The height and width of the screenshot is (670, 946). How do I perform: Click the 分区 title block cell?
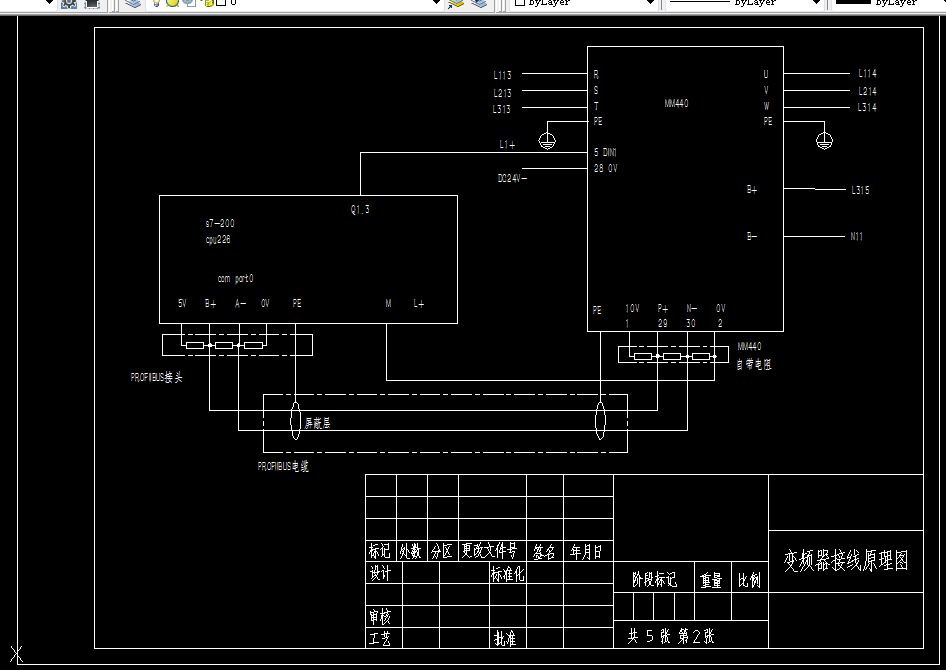point(443,551)
